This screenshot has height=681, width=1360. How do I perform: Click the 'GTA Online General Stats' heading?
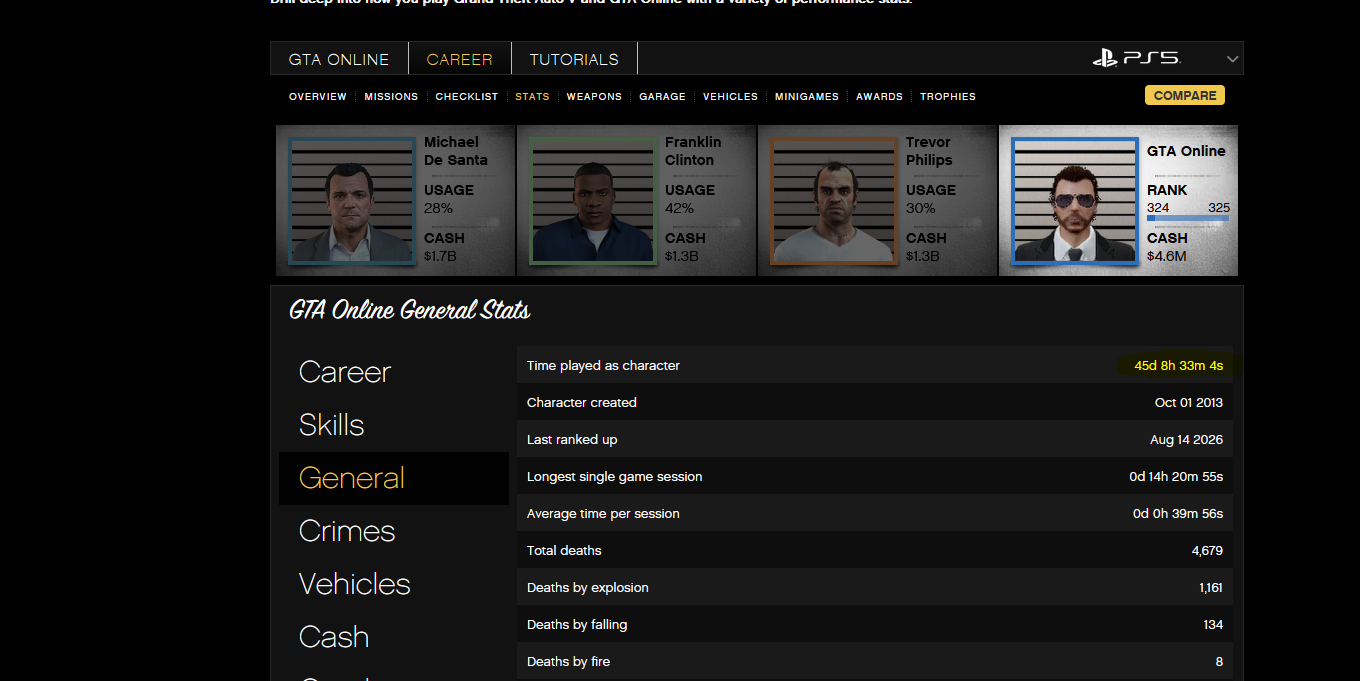pos(410,311)
